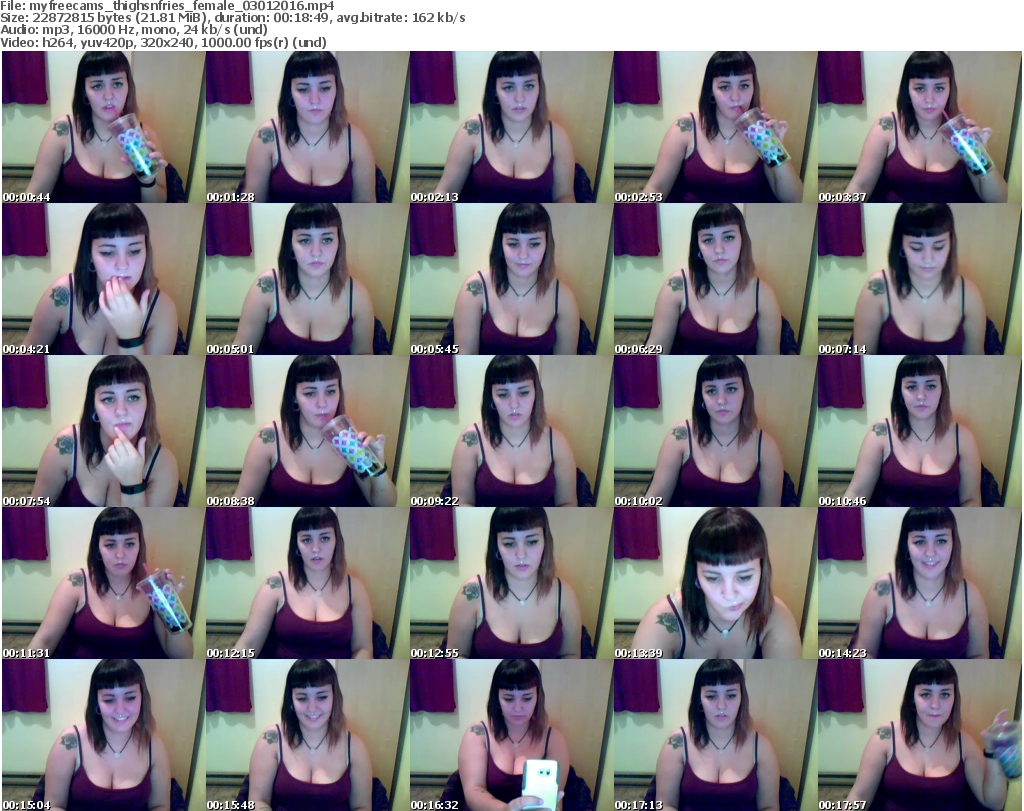Viewport: 1024px width, 811px height.
Task: Click the Video h264 info line
Action: point(163,42)
